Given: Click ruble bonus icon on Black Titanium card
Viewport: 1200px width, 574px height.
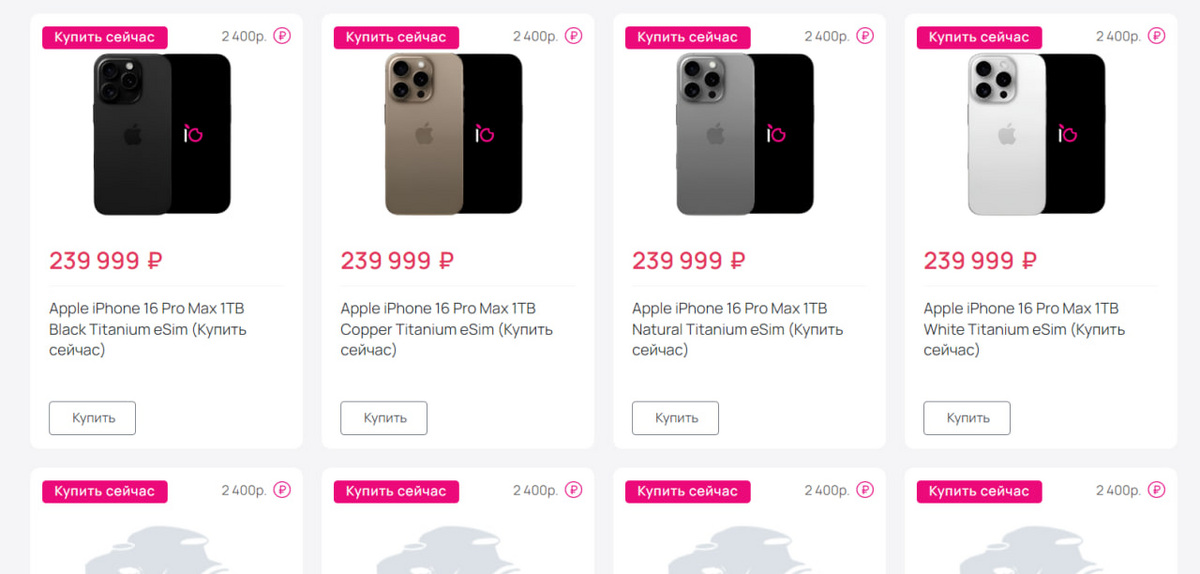Looking at the screenshot, I should (282, 36).
